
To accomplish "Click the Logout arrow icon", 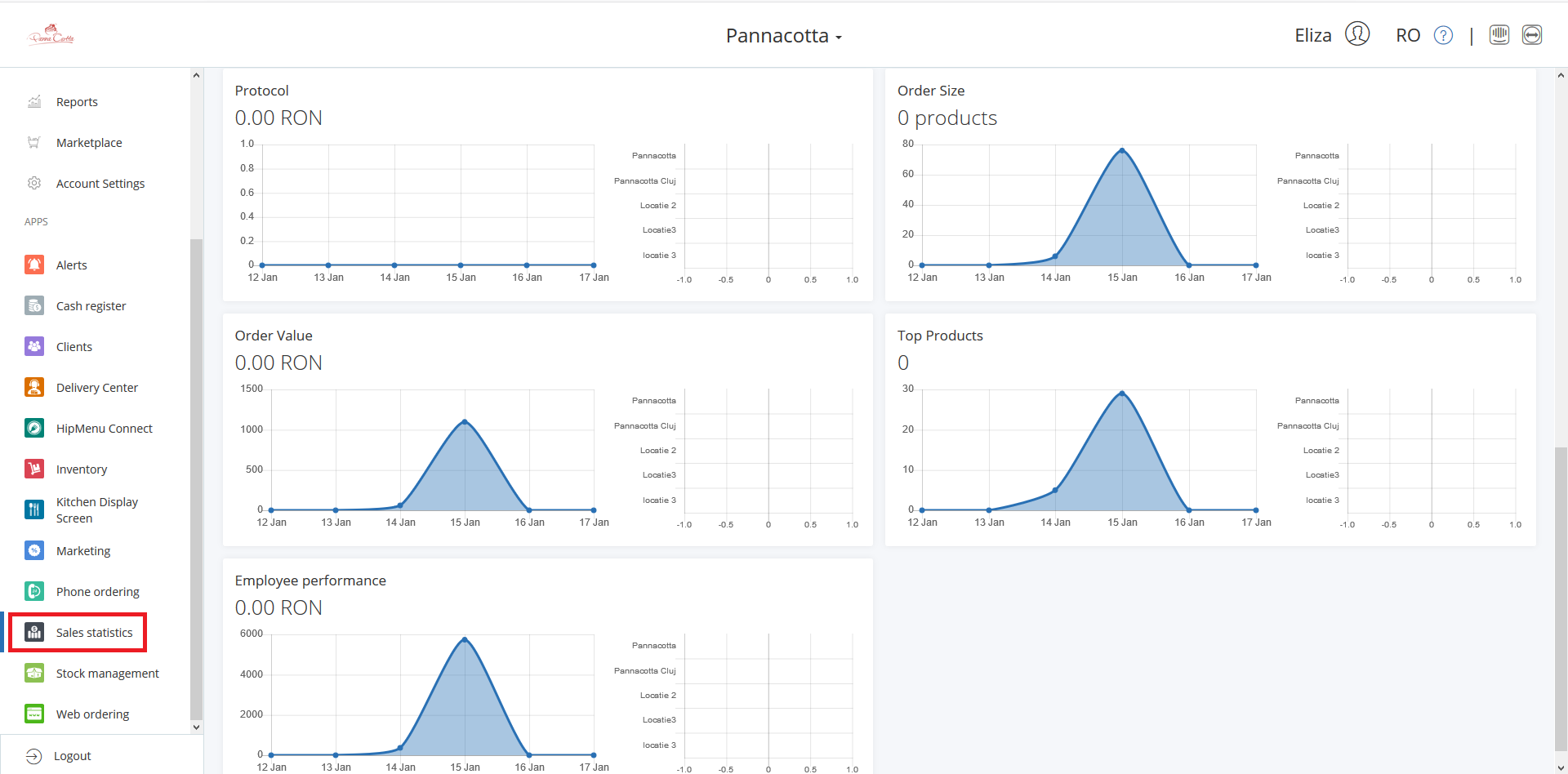I will [x=33, y=756].
